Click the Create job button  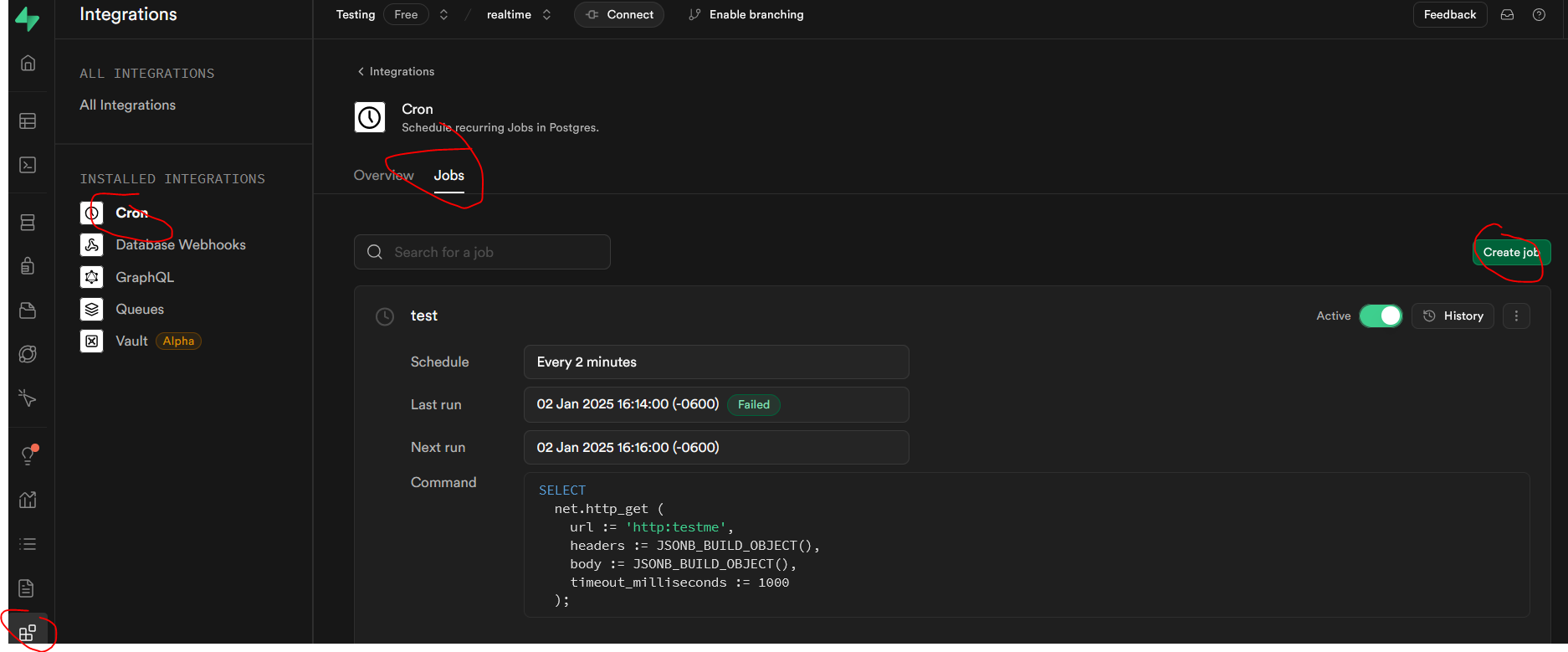coord(1511,252)
